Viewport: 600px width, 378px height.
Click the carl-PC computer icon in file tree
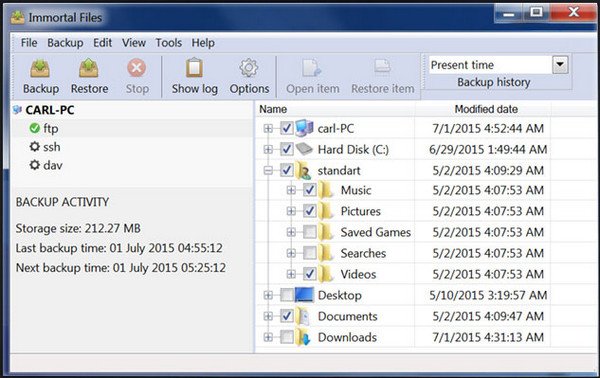[305, 128]
